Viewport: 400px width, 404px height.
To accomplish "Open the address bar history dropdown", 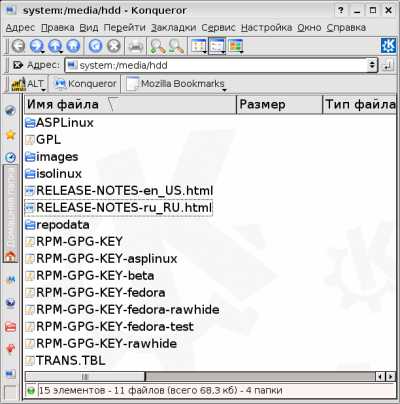I will 372,65.
